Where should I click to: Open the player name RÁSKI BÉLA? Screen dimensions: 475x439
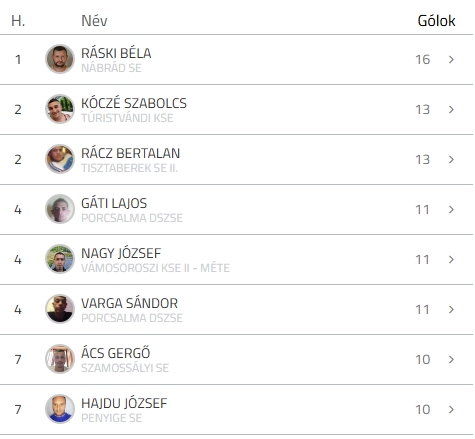116,53
